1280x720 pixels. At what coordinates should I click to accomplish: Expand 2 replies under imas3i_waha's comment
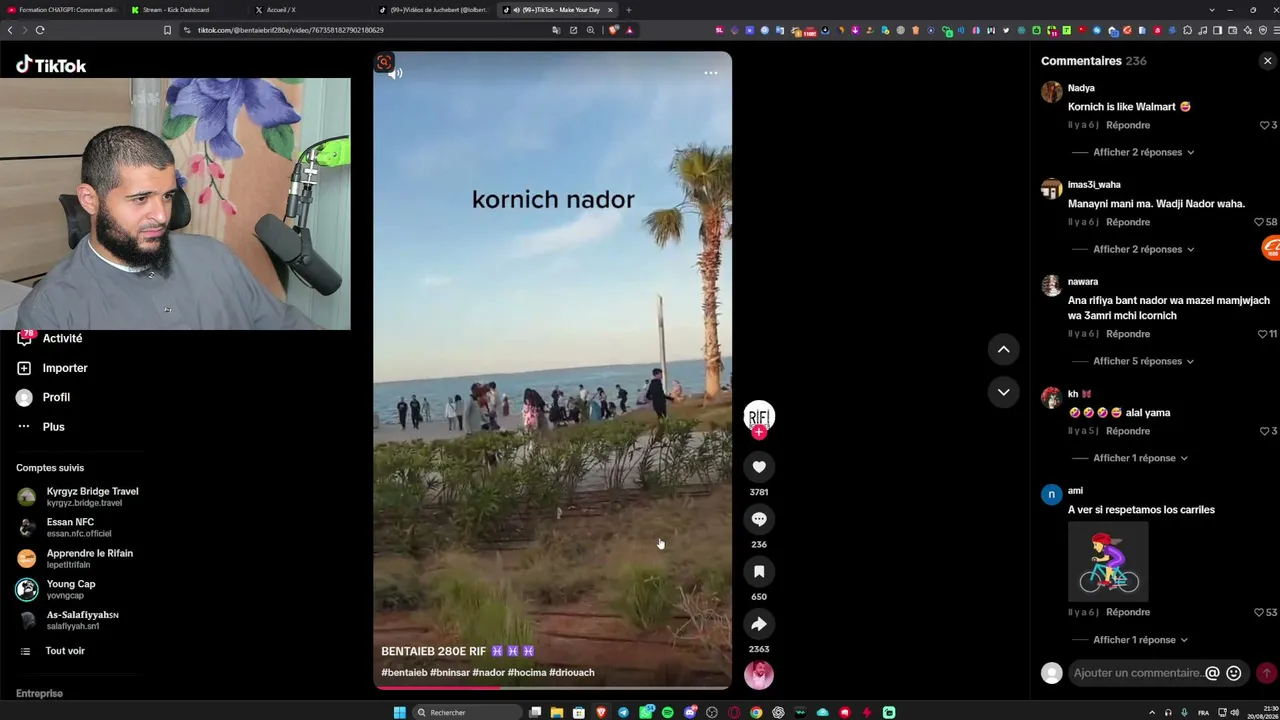tap(1143, 249)
